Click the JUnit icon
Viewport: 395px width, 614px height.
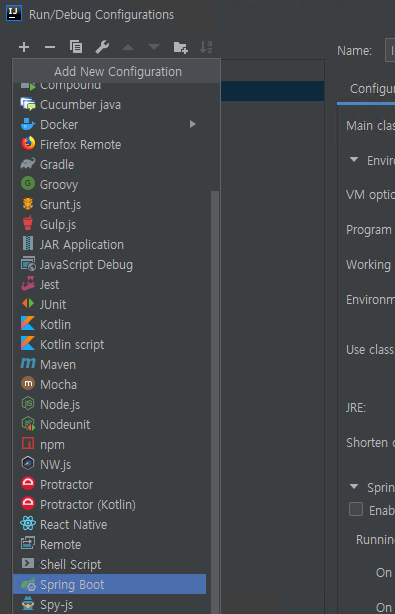(x=28, y=303)
